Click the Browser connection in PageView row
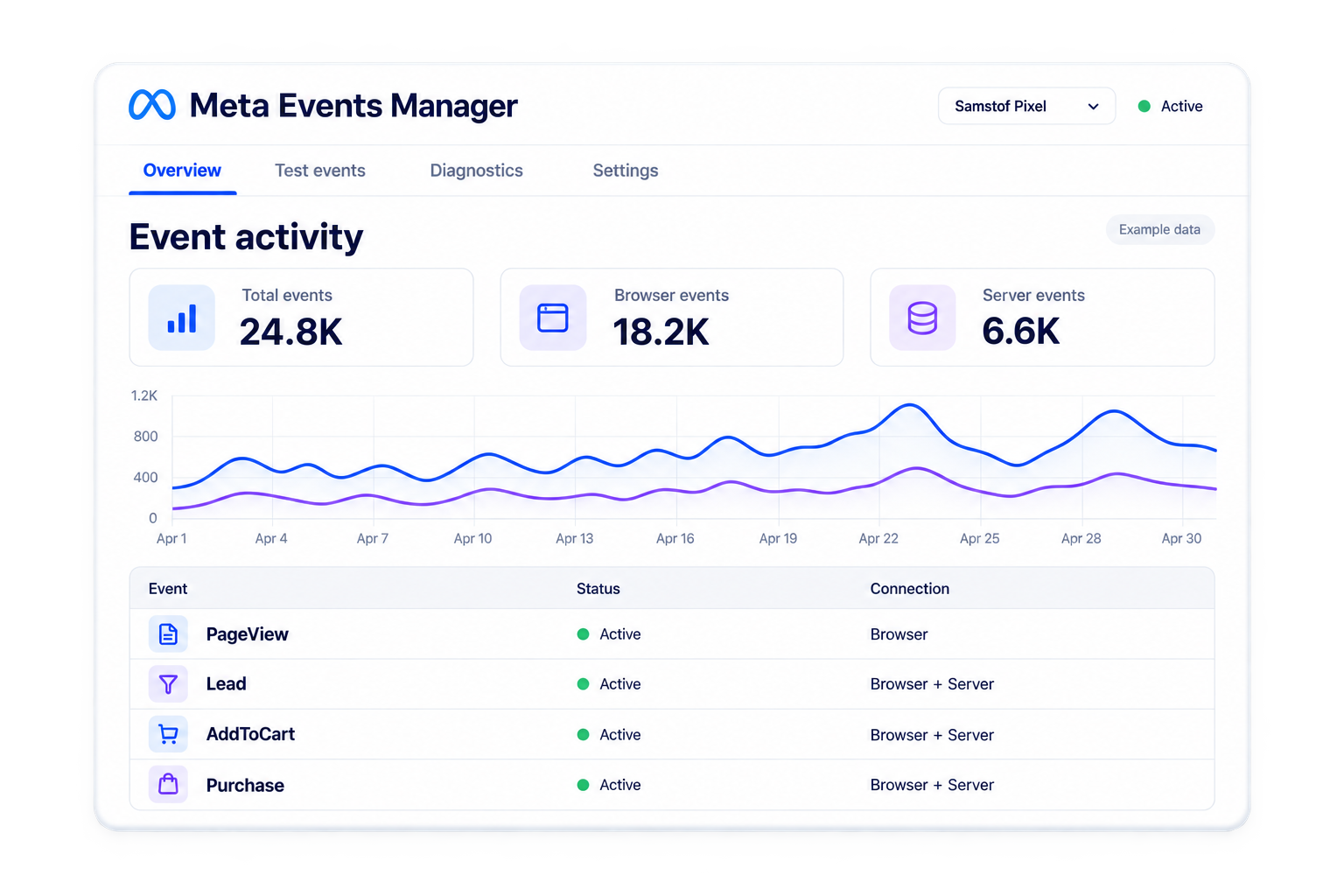The width and height of the screenshot is (1344, 896). click(899, 634)
